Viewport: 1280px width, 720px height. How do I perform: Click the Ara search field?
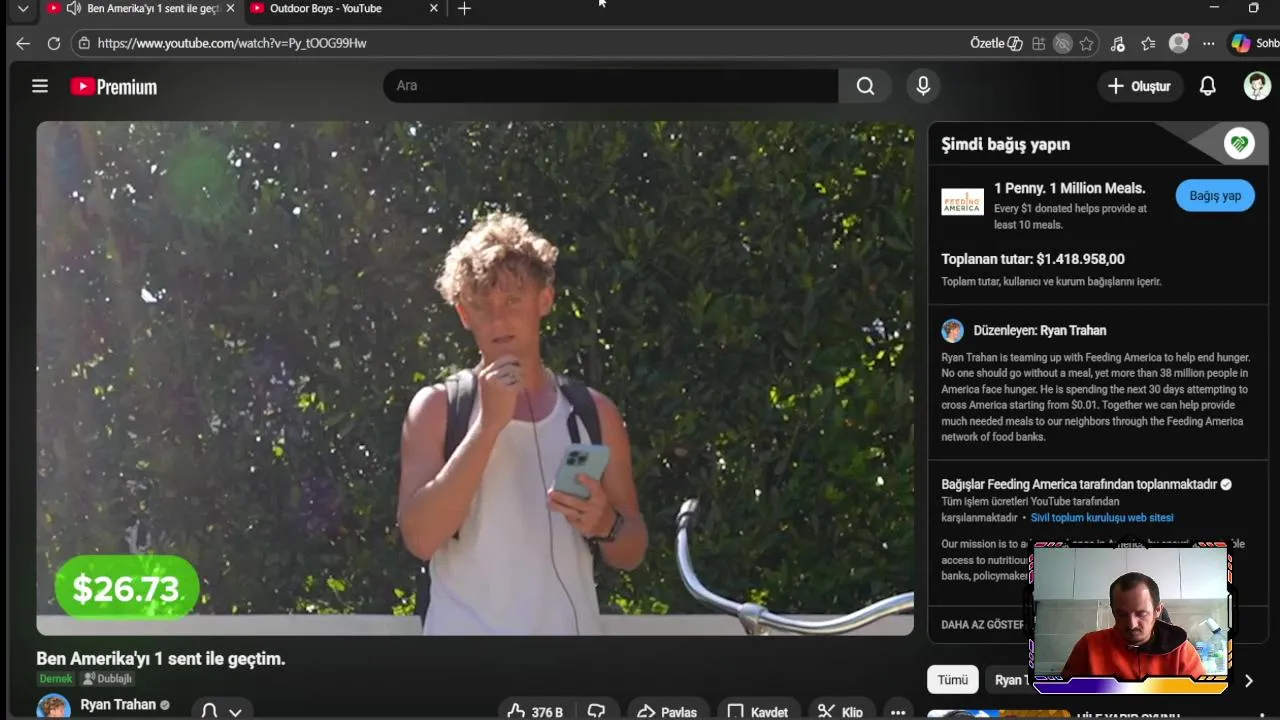point(610,86)
